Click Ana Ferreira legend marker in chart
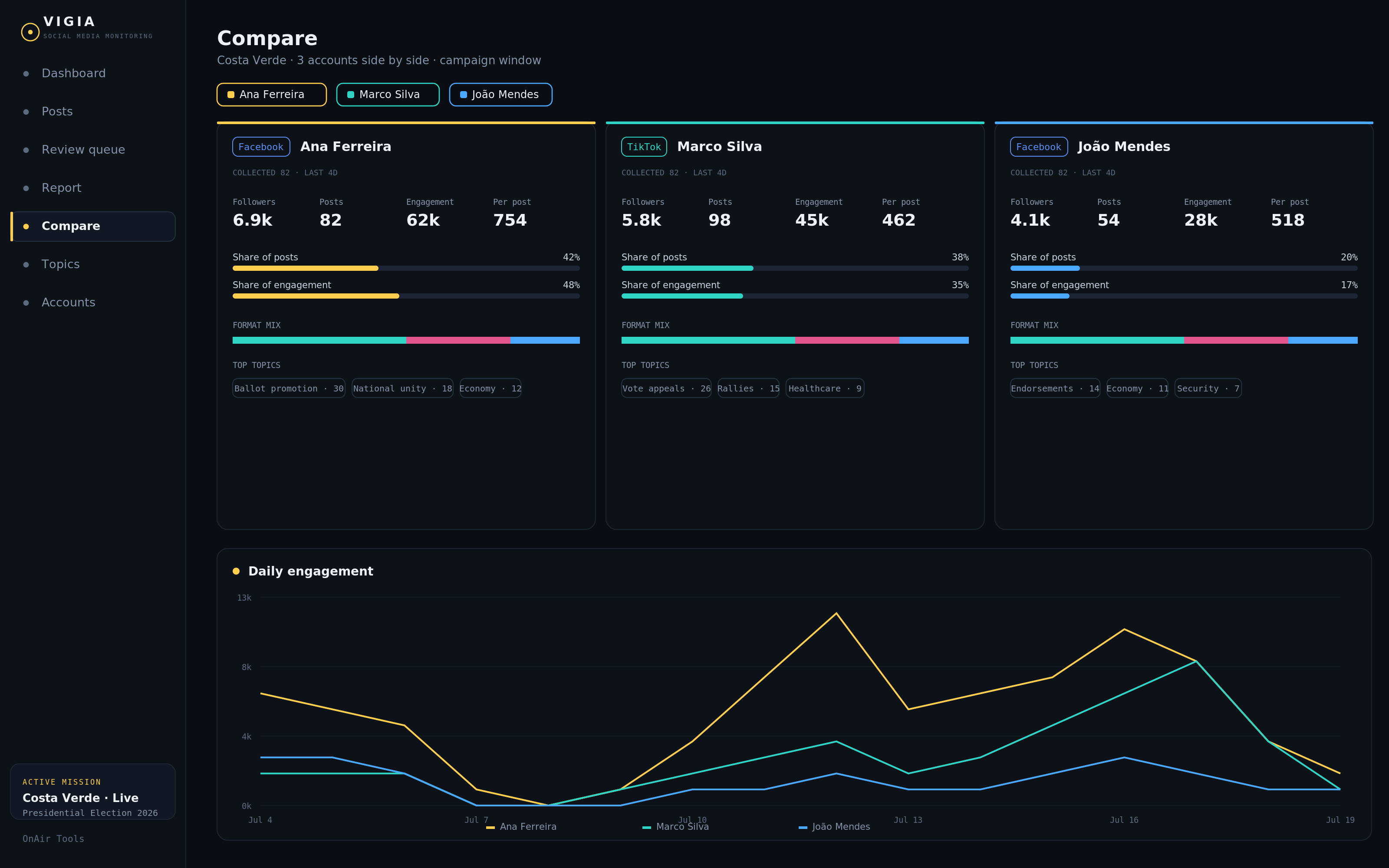This screenshot has width=1389, height=868. pos(490,827)
